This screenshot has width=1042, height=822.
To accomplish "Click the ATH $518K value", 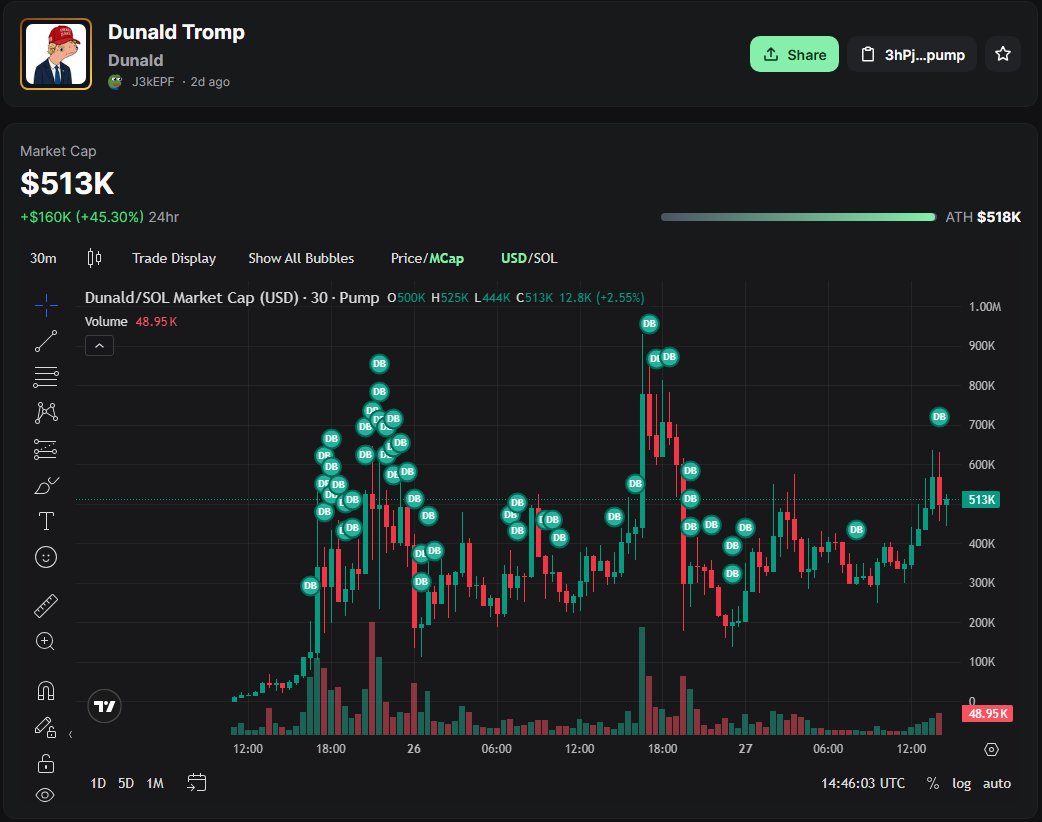I will point(998,217).
